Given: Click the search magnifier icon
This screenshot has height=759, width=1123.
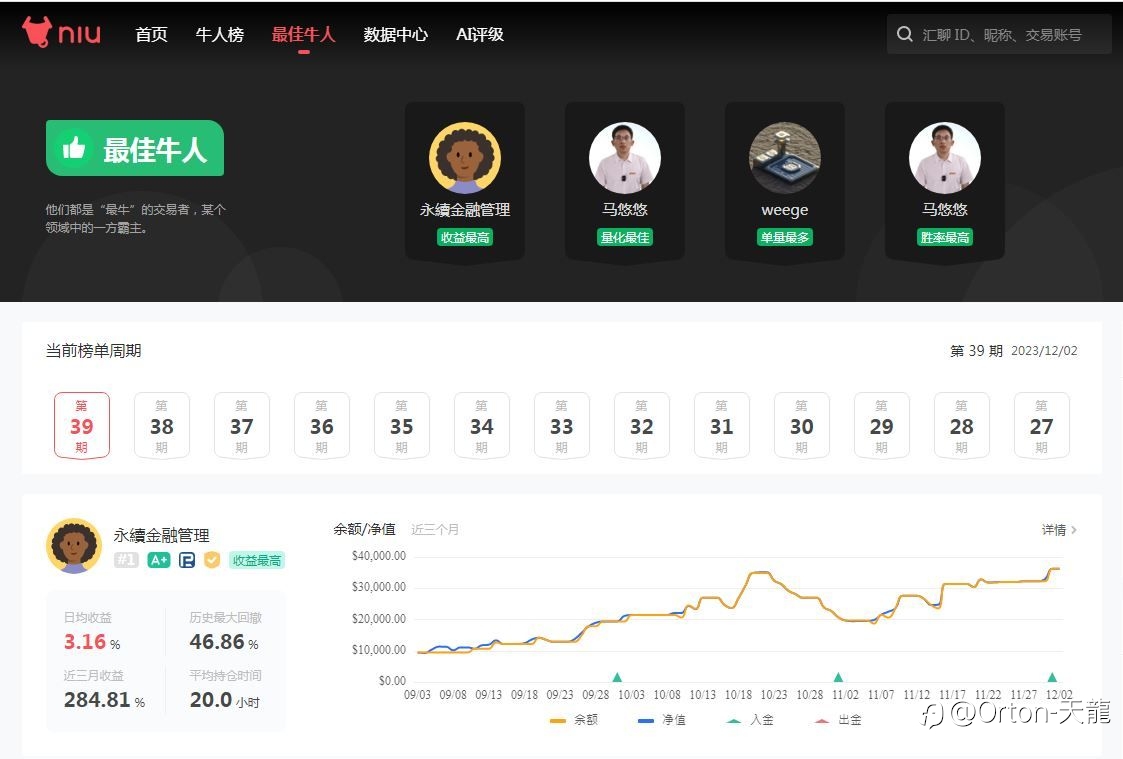Looking at the screenshot, I should [x=905, y=34].
